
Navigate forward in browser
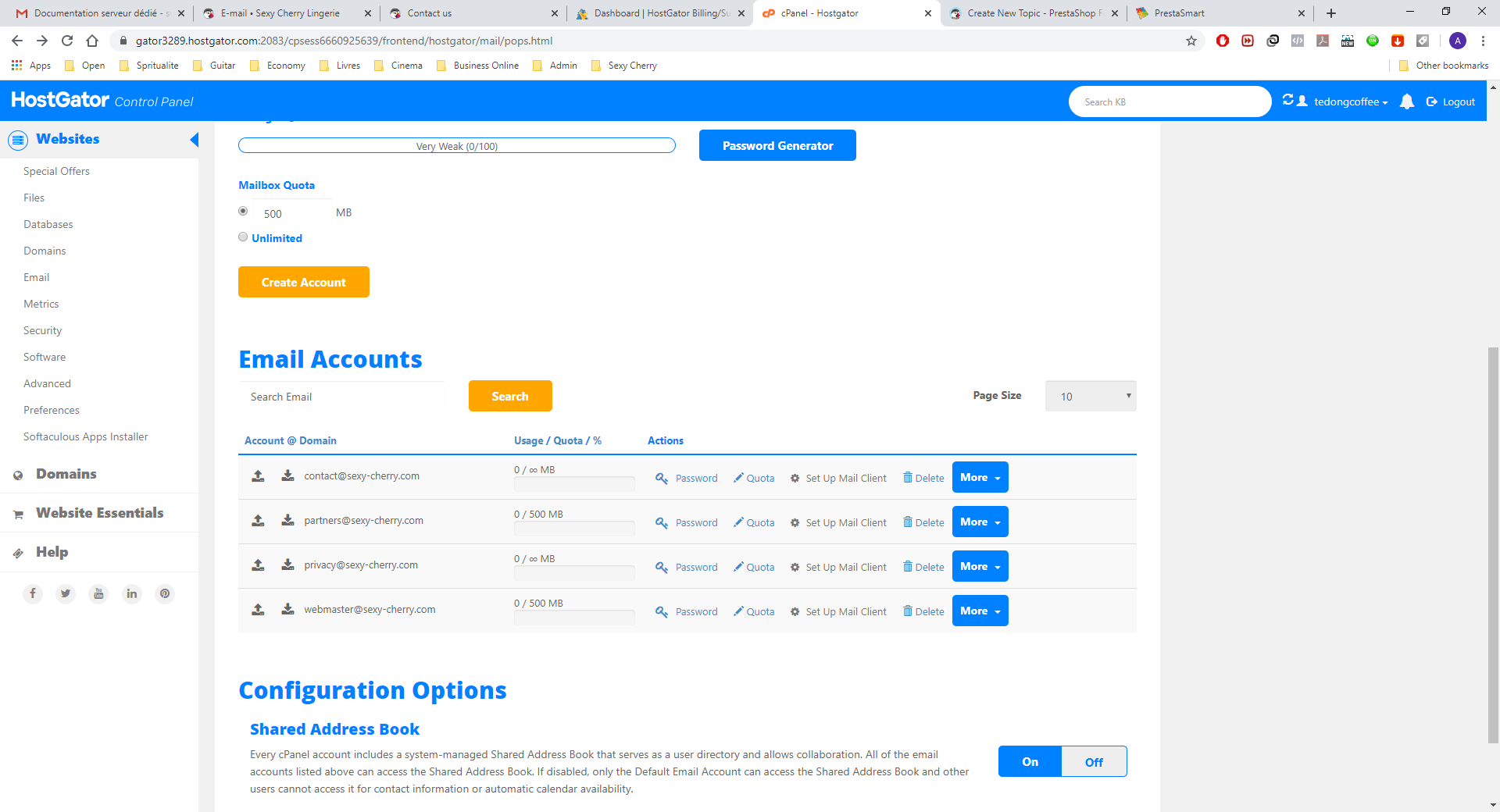[x=42, y=41]
